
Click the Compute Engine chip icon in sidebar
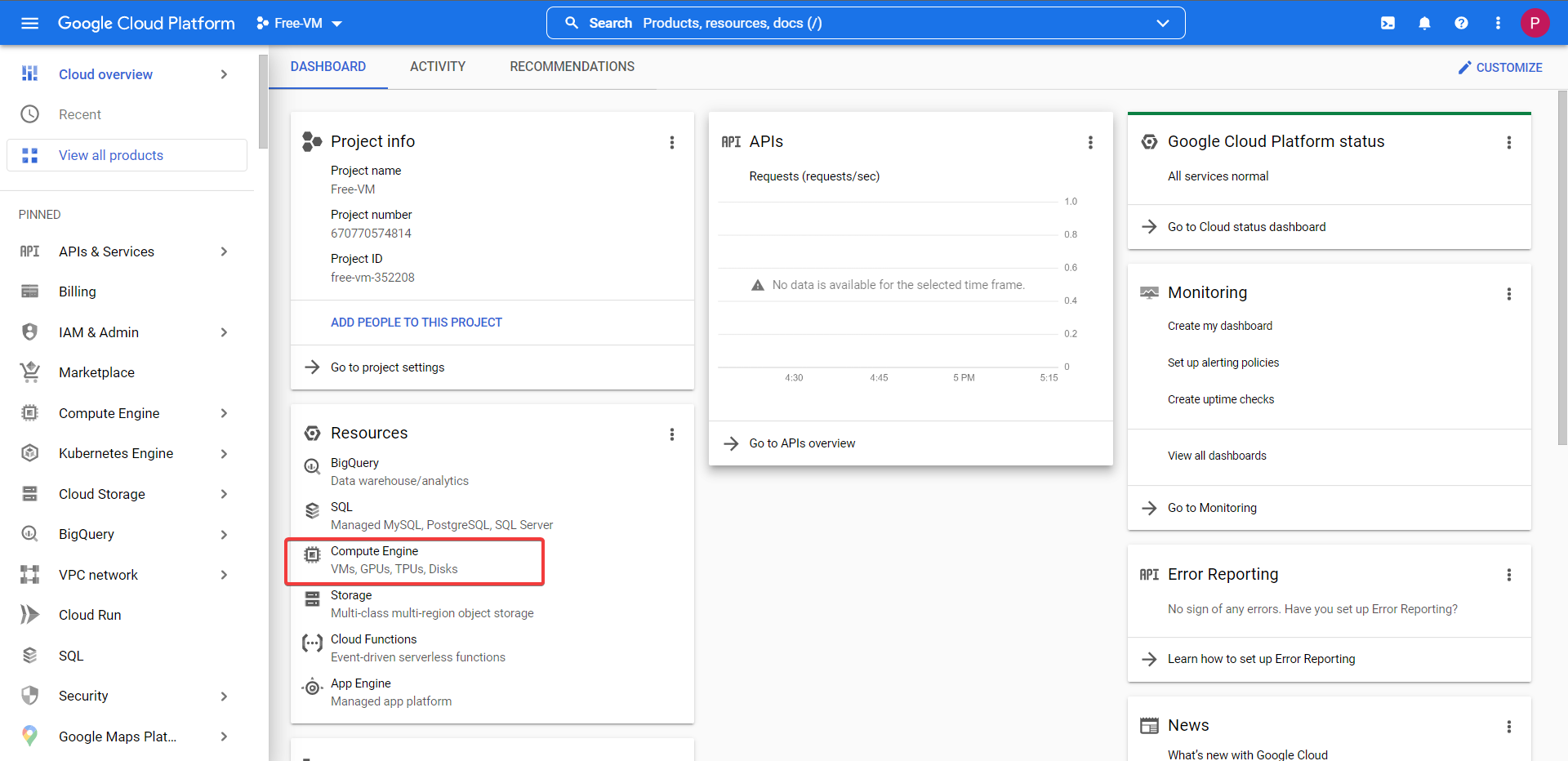pos(30,413)
